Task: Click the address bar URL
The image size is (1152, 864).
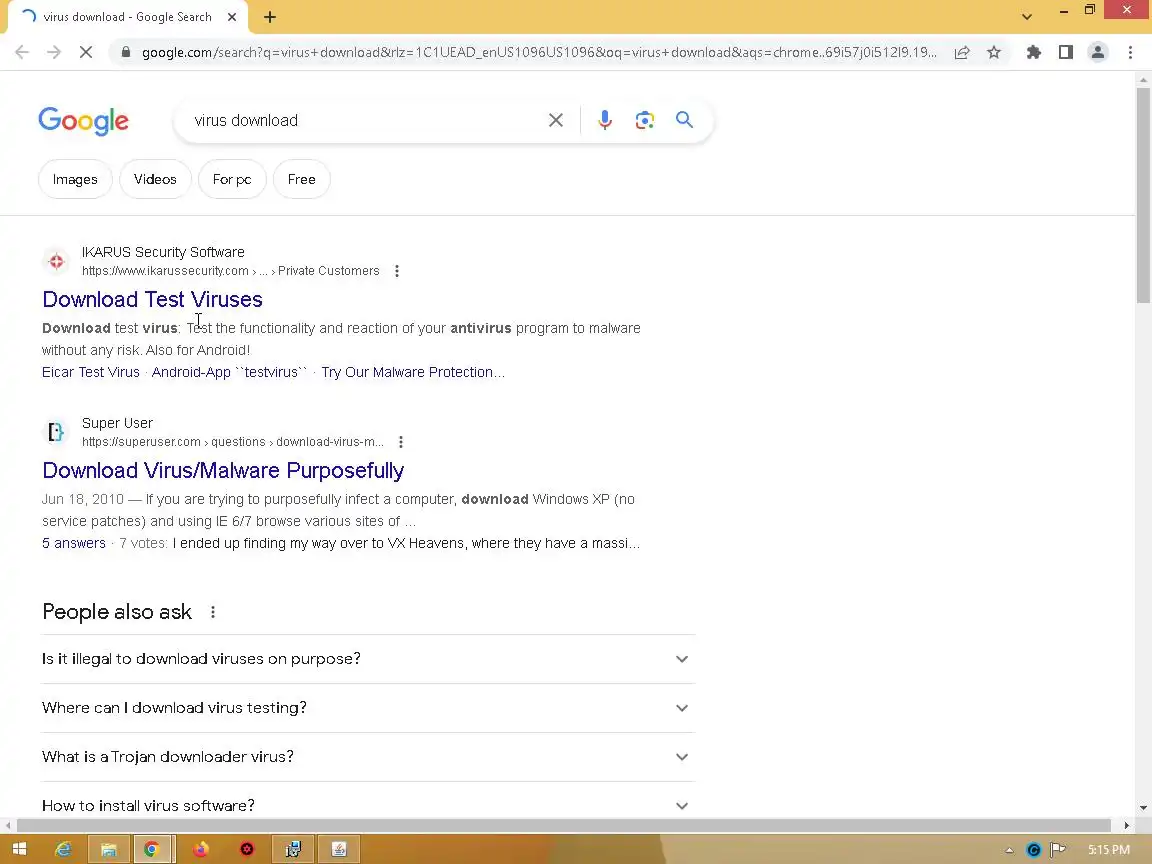Action: coord(539,52)
